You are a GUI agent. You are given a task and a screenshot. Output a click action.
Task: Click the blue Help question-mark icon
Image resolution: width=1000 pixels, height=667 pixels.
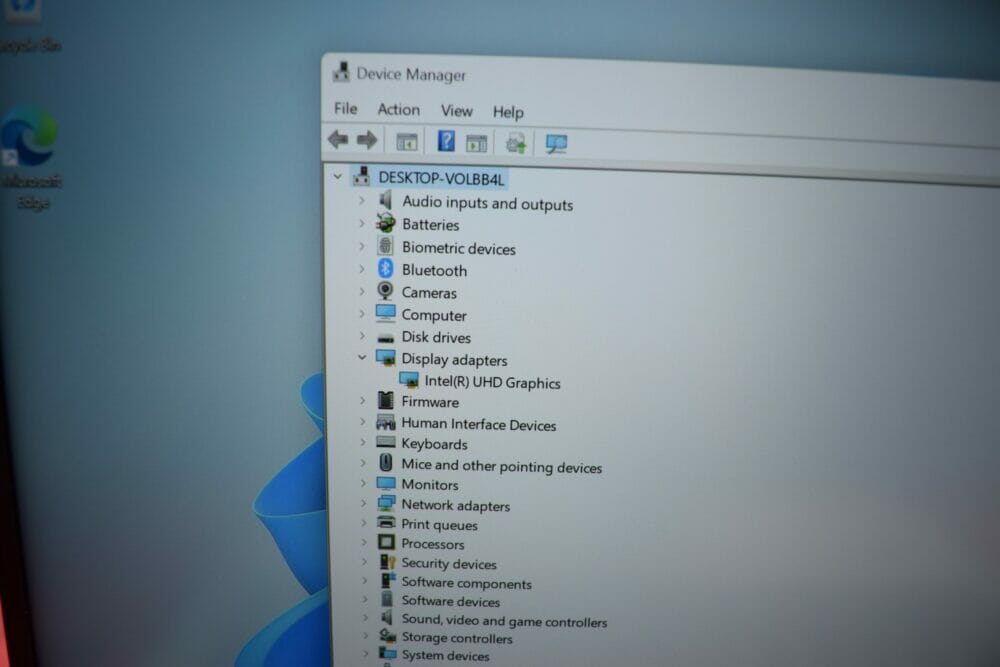coord(446,141)
